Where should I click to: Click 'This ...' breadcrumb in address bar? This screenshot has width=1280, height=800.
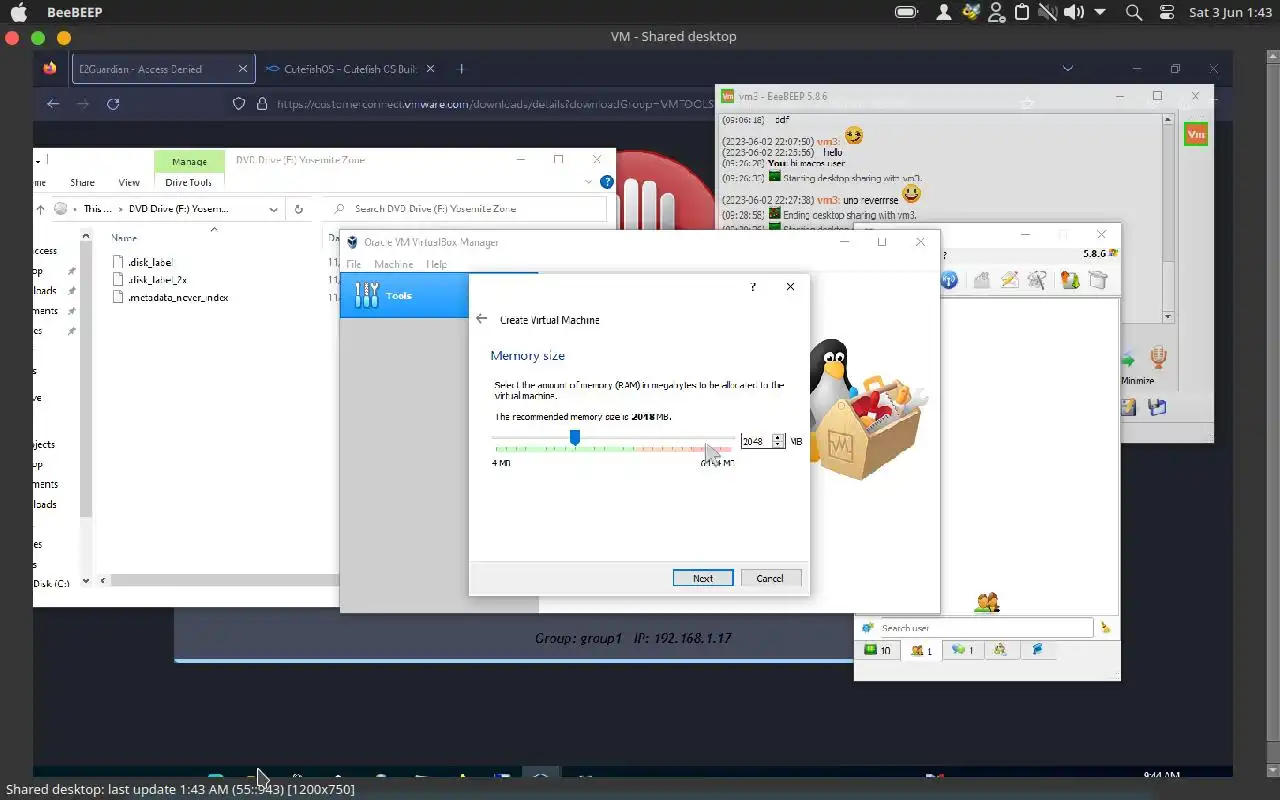(x=97, y=209)
